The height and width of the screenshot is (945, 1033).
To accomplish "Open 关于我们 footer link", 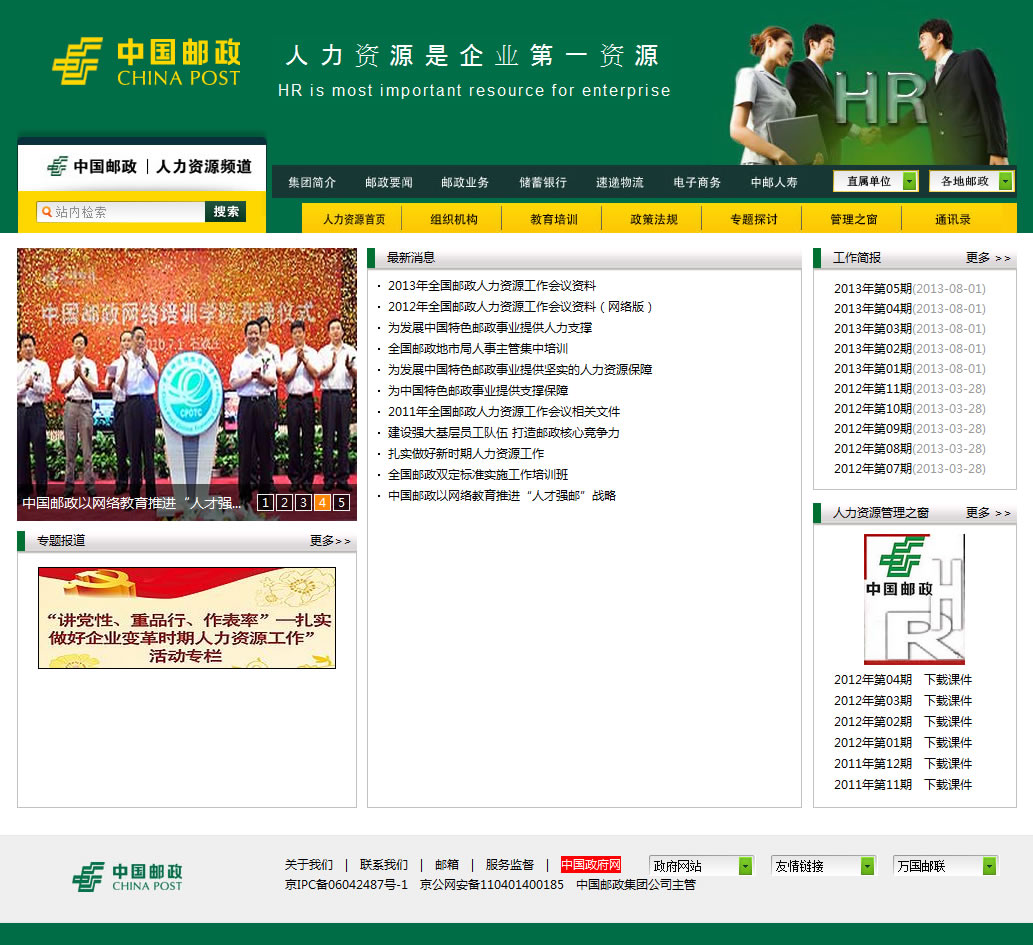I will pos(309,865).
